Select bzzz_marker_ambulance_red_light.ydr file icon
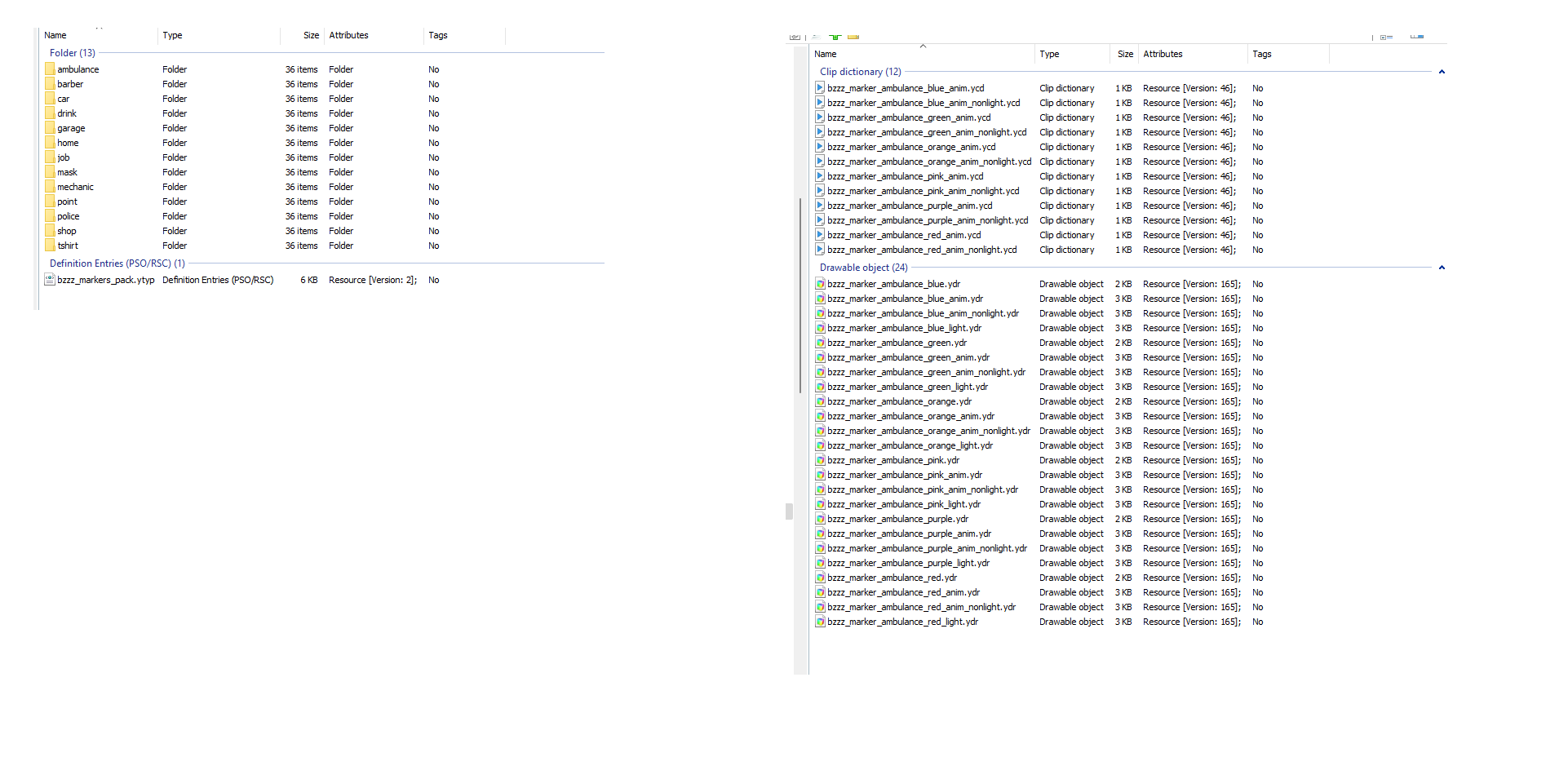The height and width of the screenshot is (775, 1568). pyautogui.click(x=820, y=622)
